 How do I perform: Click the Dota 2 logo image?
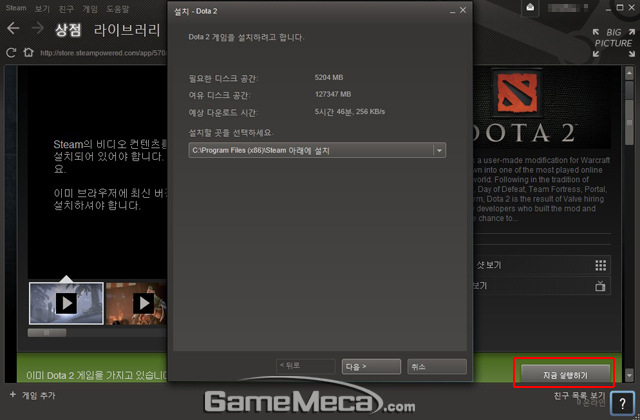pos(516,92)
